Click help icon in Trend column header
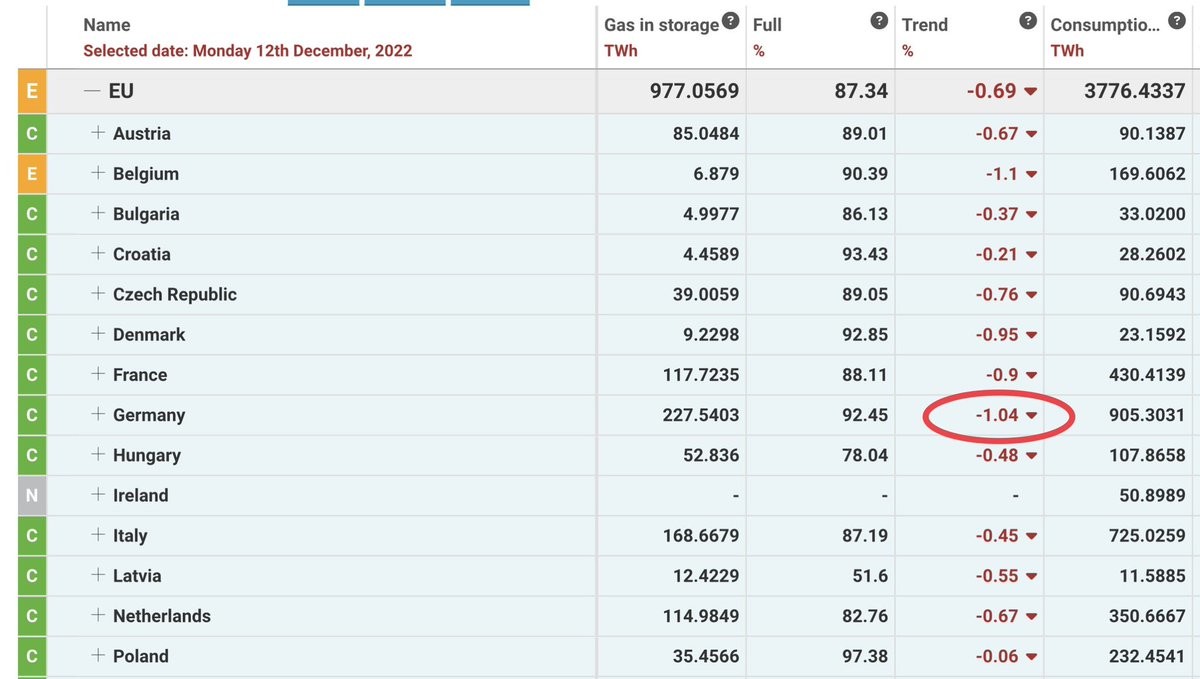The image size is (1200, 679). (x=1028, y=21)
